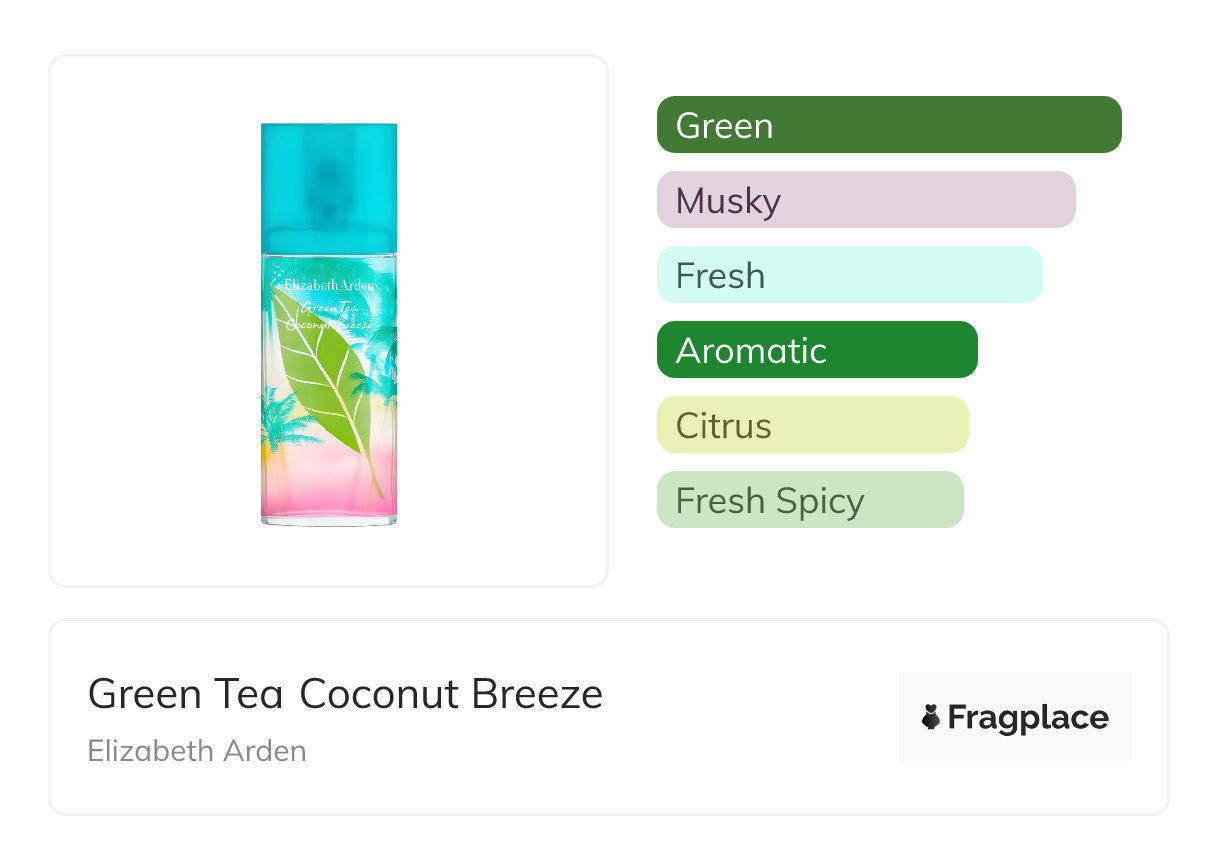Click the word 'Breeze' in product title
1218x864 pixels.
[x=537, y=694]
